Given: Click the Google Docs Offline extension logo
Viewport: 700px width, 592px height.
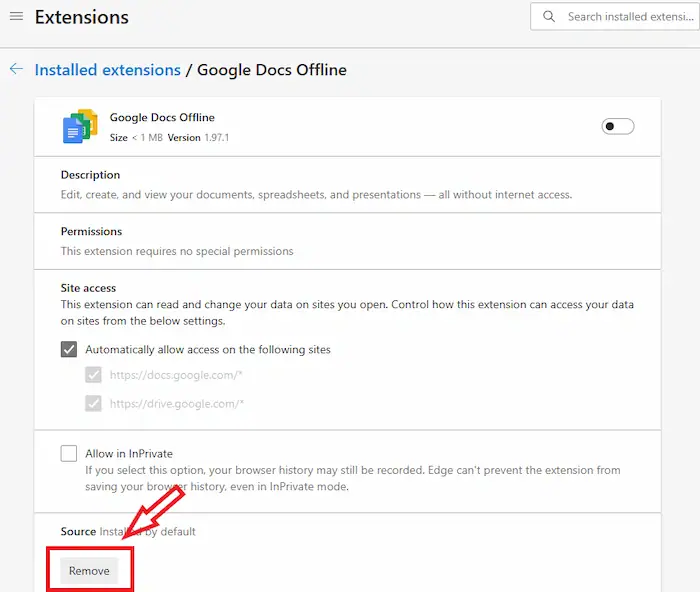Looking at the screenshot, I should [x=80, y=126].
